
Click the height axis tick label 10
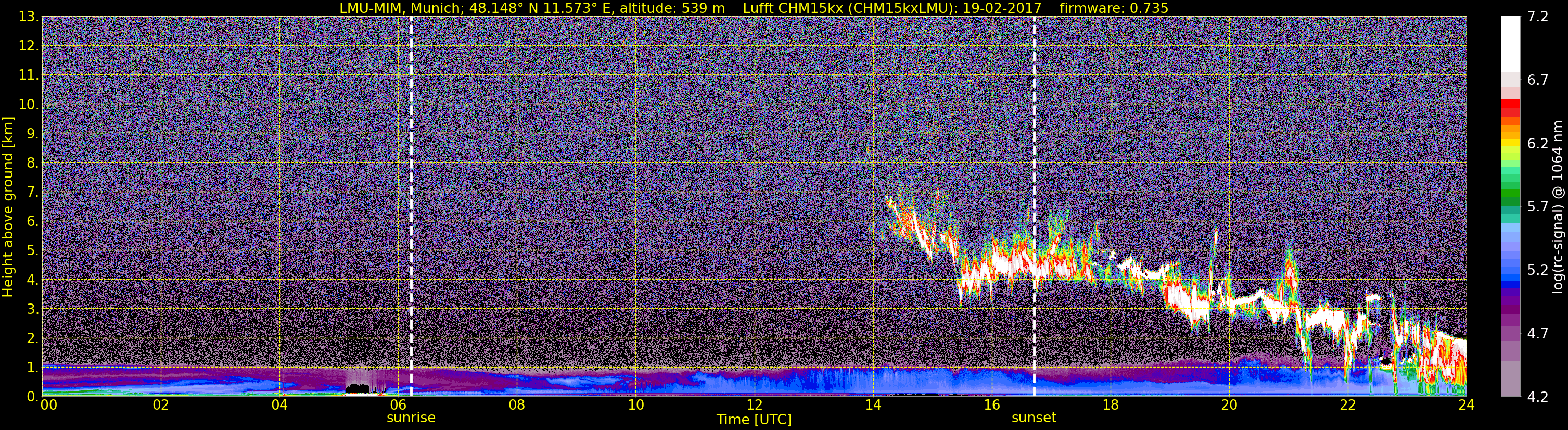[x=29, y=104]
